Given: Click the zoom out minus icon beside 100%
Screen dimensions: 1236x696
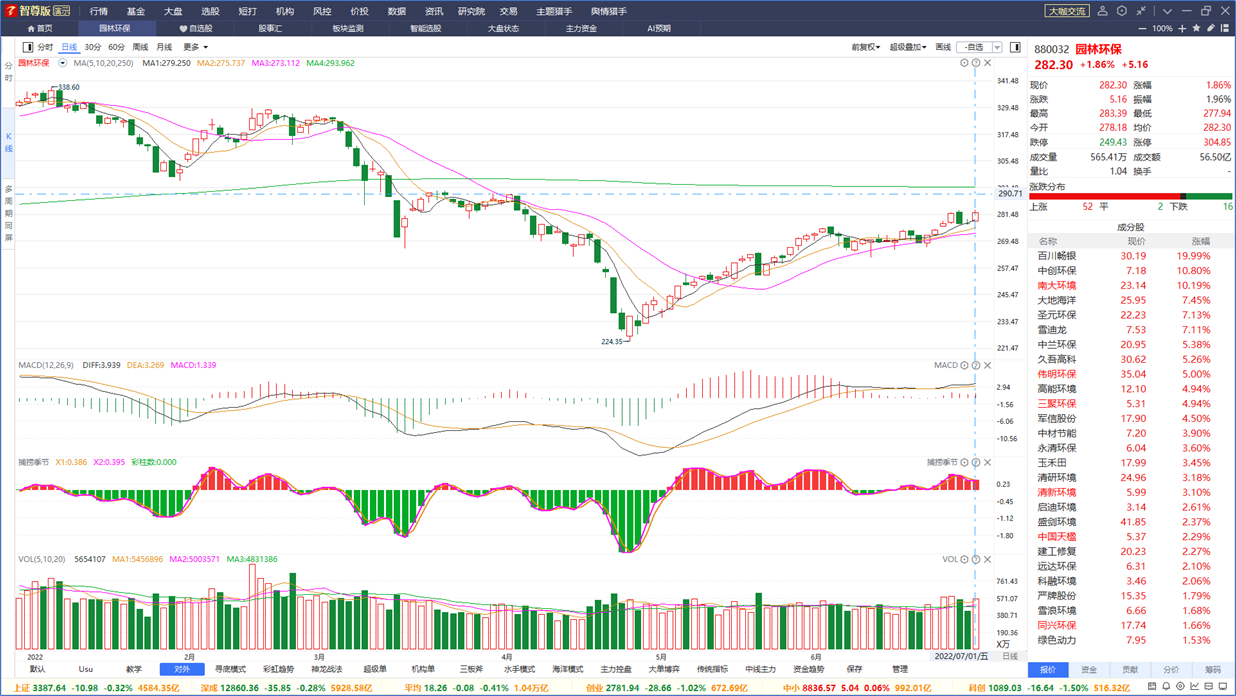Looking at the screenshot, I should 1142,29.
